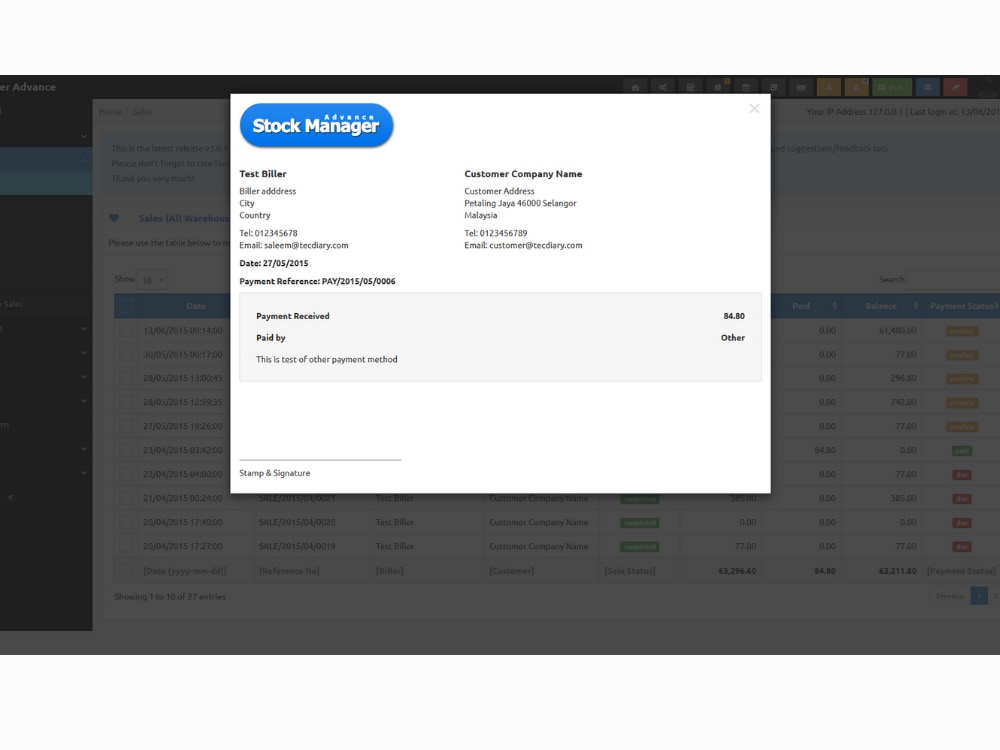Open the Show entries dropdown

pos(152,280)
